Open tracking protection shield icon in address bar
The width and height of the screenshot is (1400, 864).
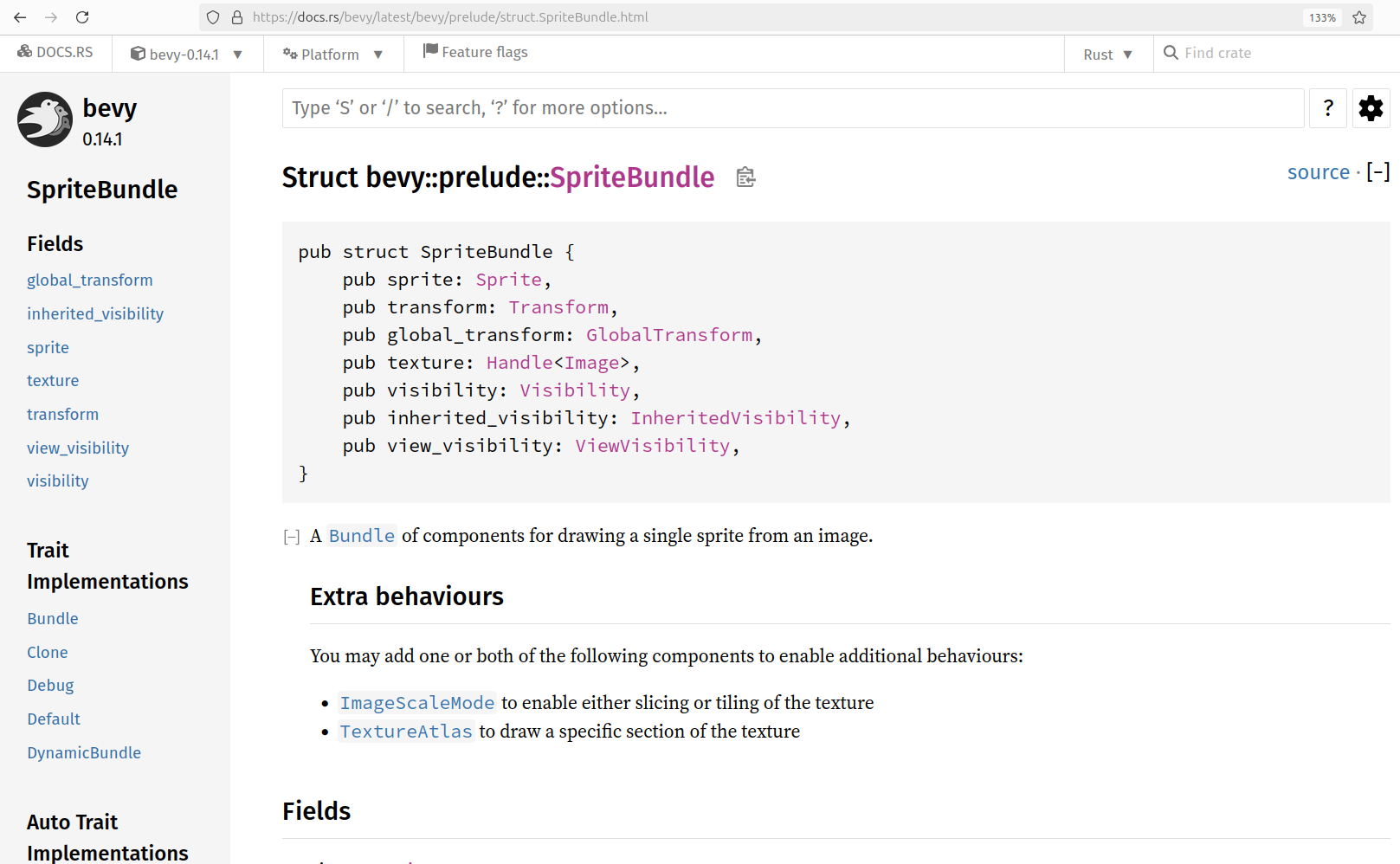pos(213,17)
